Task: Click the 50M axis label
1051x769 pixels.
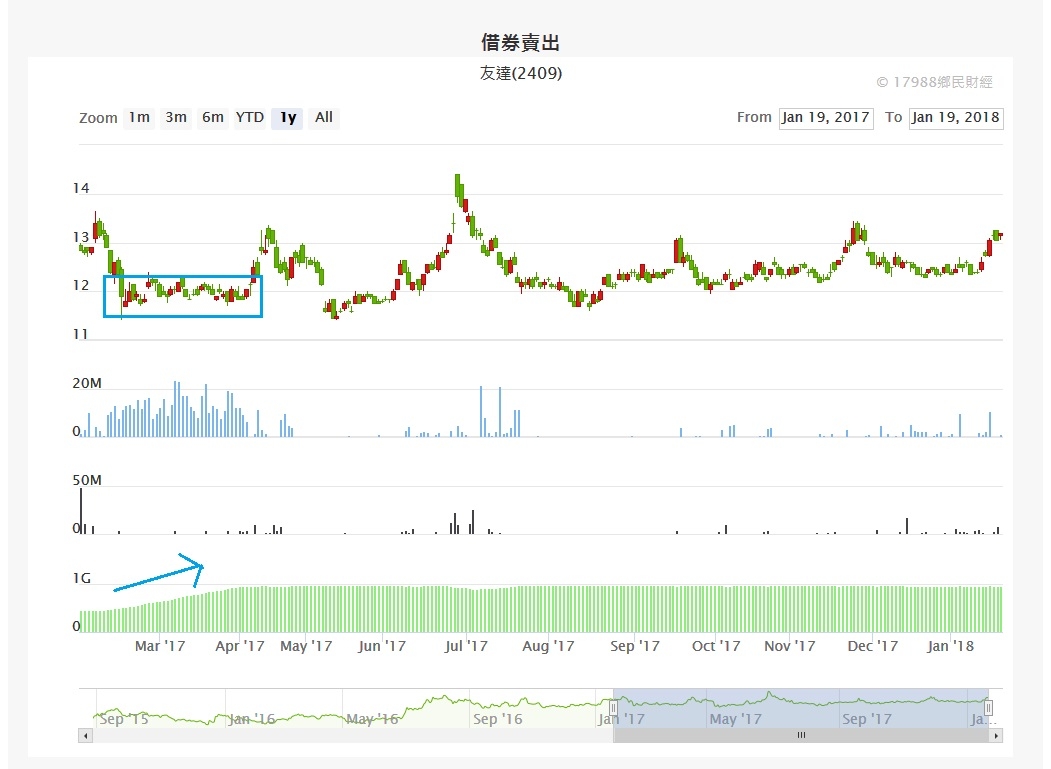Action: (x=87, y=481)
